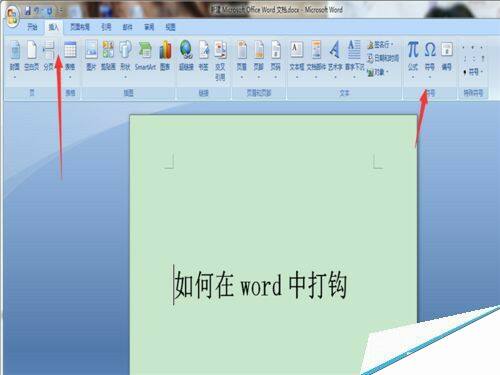Insert a Text Box (文本框)
The height and width of the screenshot is (375, 500).
pyautogui.click(x=297, y=59)
